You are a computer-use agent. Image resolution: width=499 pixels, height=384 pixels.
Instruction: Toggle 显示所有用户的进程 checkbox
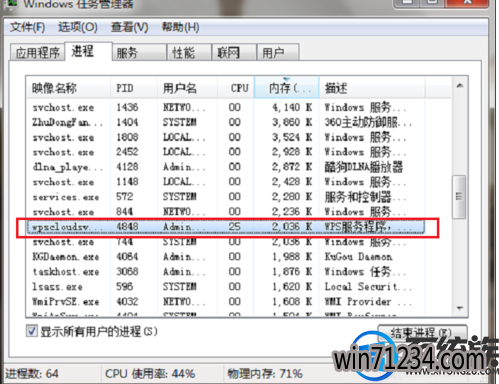[x=32, y=331]
